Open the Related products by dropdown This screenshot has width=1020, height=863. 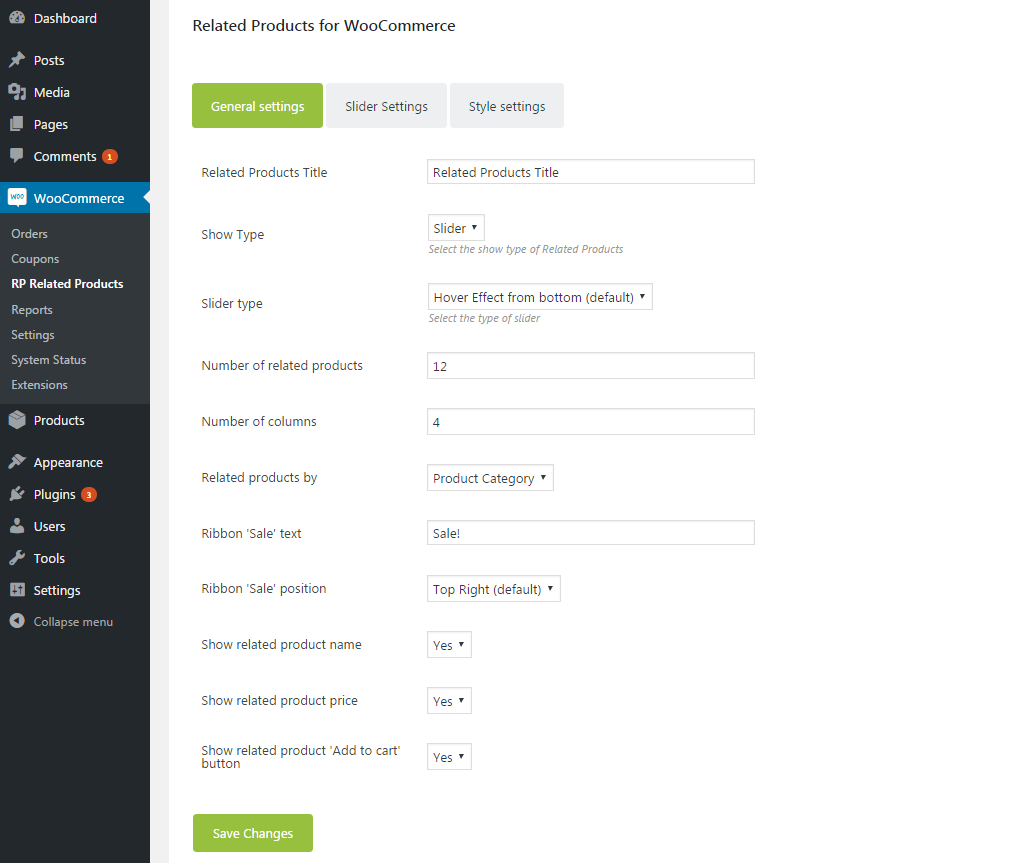pyautogui.click(x=490, y=477)
